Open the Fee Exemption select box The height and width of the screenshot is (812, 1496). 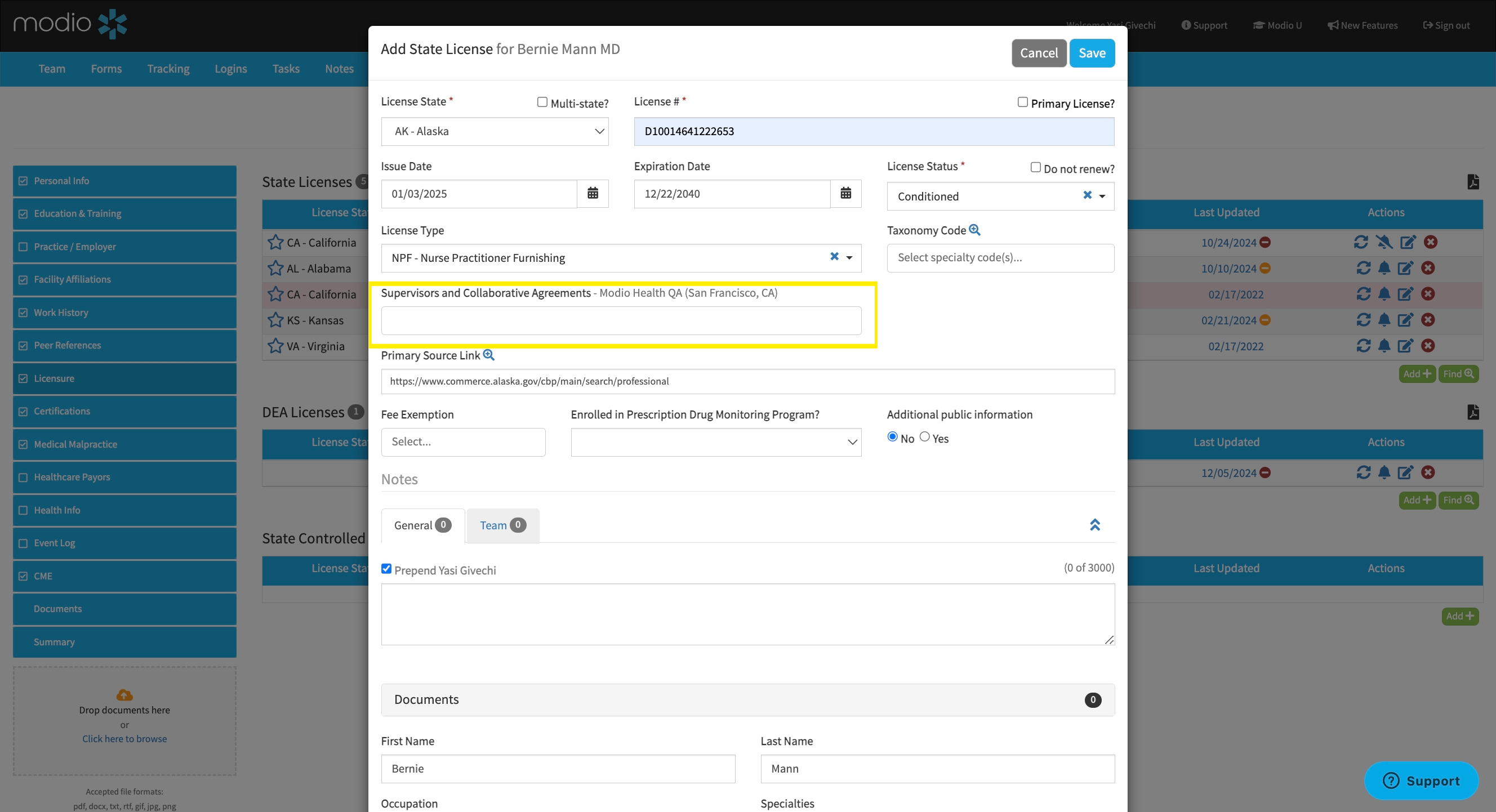[x=463, y=441]
